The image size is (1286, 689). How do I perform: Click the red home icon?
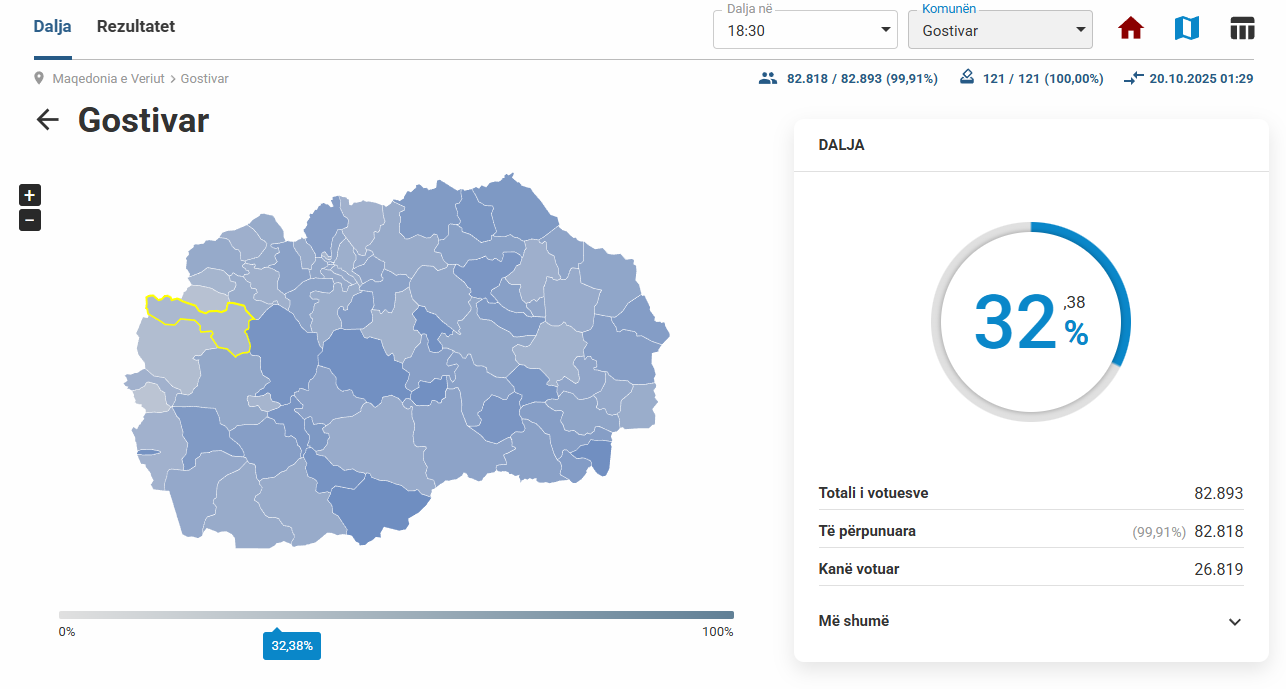[1131, 29]
